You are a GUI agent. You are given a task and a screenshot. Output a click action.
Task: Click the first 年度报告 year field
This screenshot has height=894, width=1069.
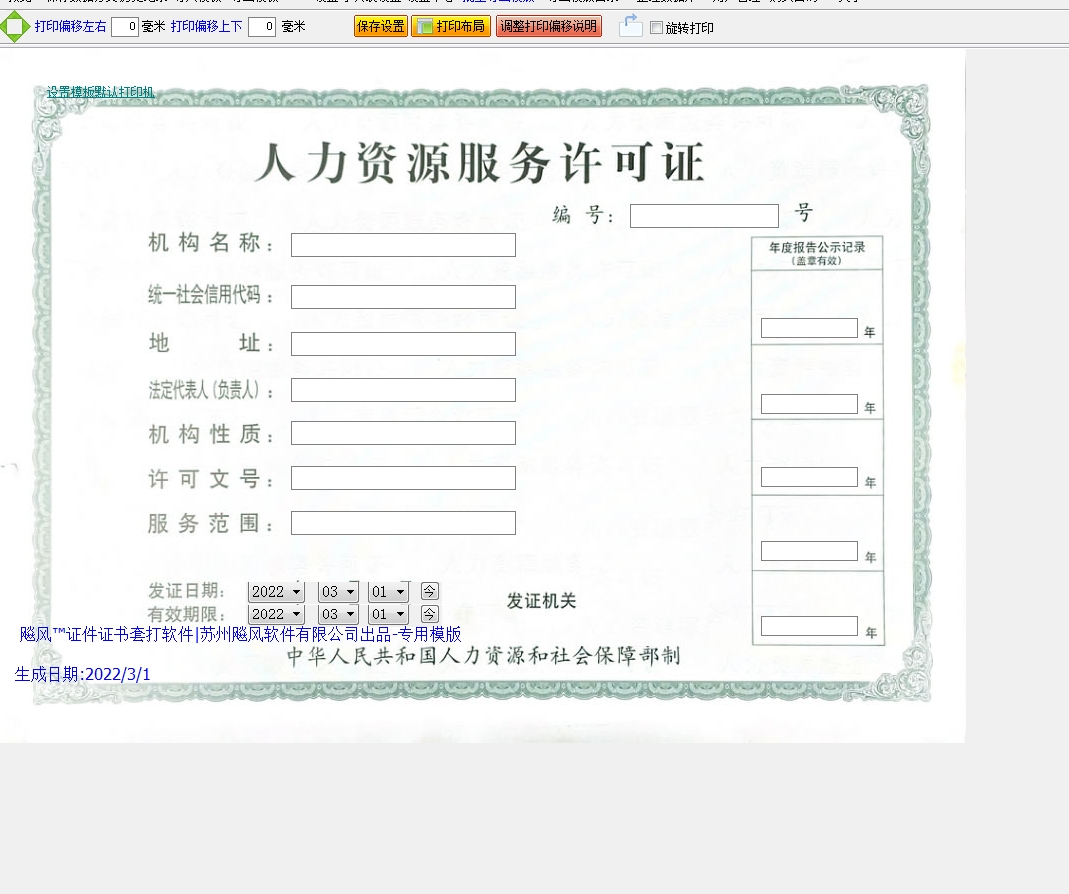pyautogui.click(x=809, y=328)
